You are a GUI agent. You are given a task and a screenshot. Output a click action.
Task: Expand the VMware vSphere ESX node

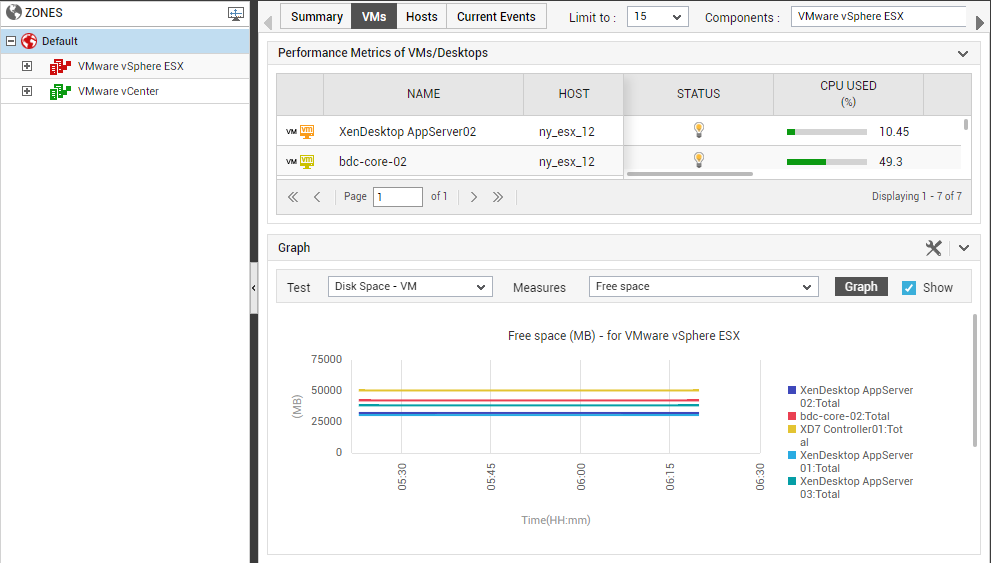click(27, 66)
